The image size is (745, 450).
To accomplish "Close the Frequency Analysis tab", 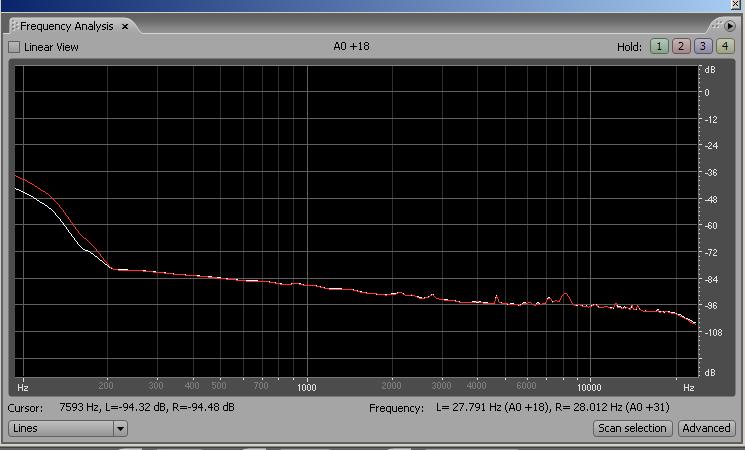I will (x=125, y=27).
